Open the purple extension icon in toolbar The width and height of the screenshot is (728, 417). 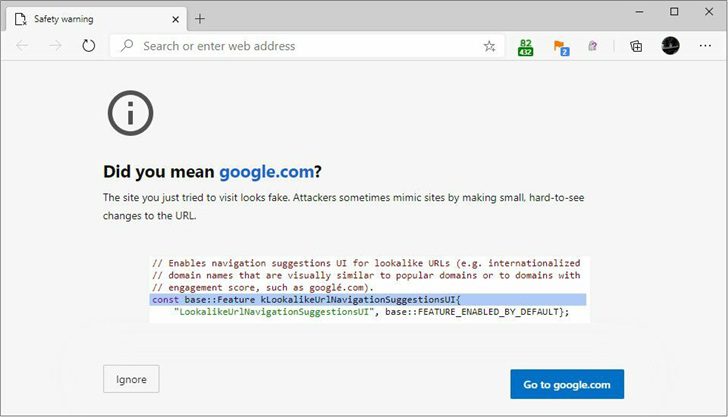click(x=593, y=46)
